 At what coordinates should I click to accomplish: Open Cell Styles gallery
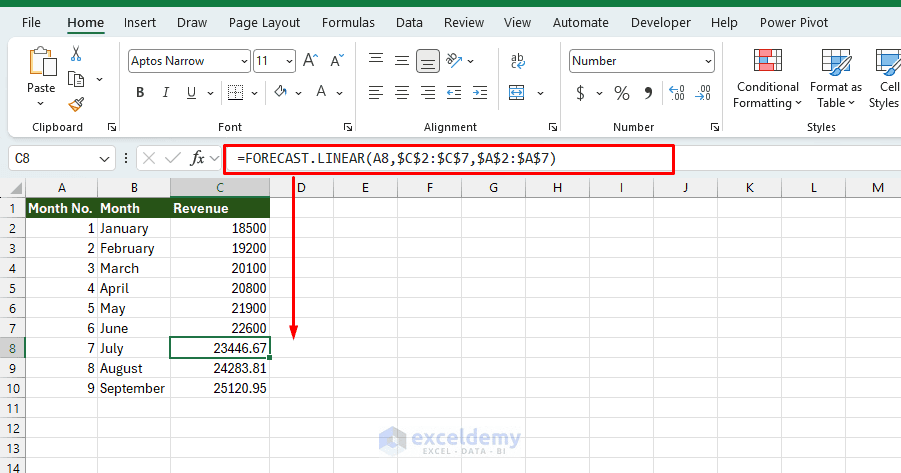[885, 79]
